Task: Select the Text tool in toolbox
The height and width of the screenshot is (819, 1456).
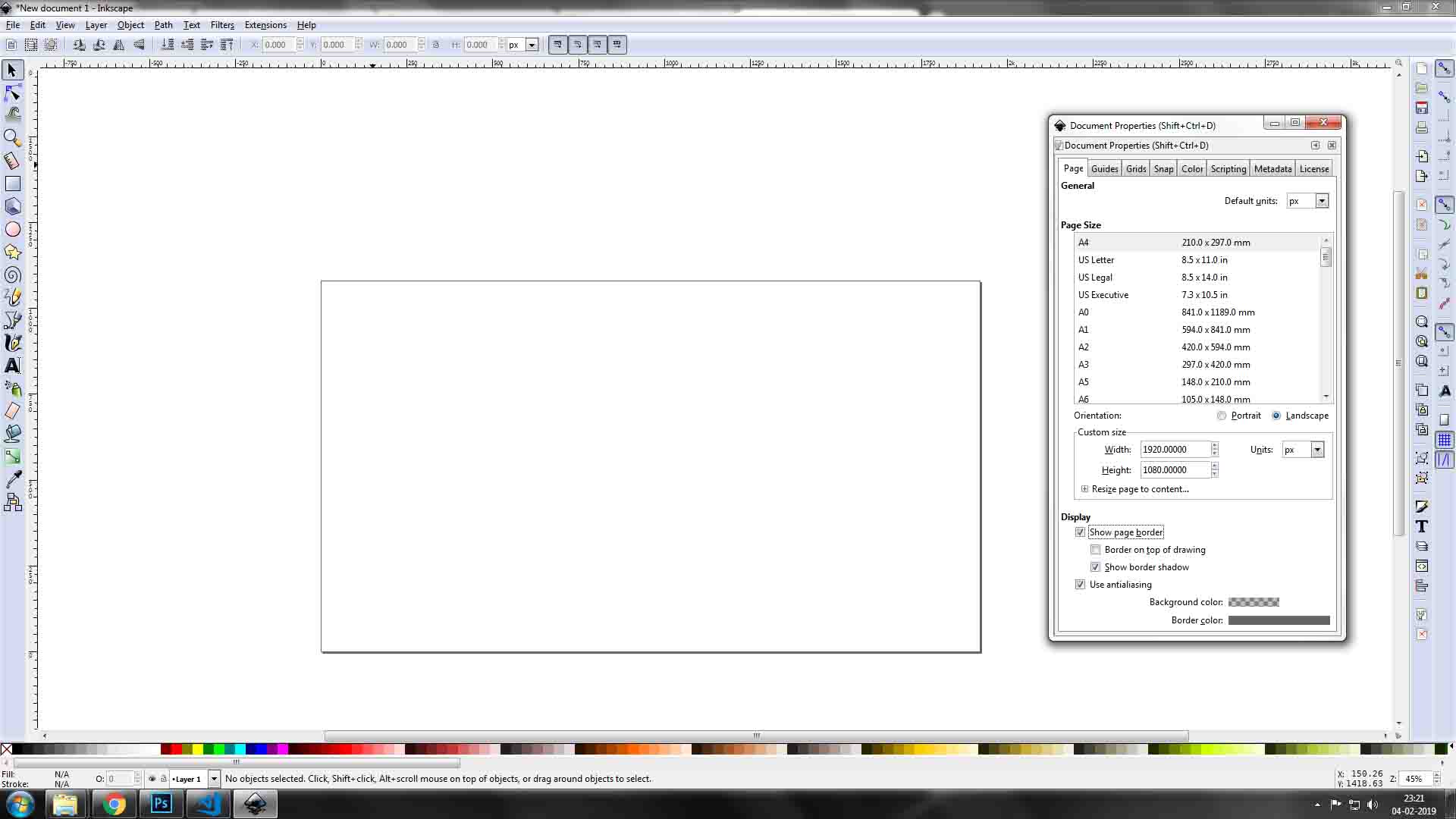Action: point(12,366)
